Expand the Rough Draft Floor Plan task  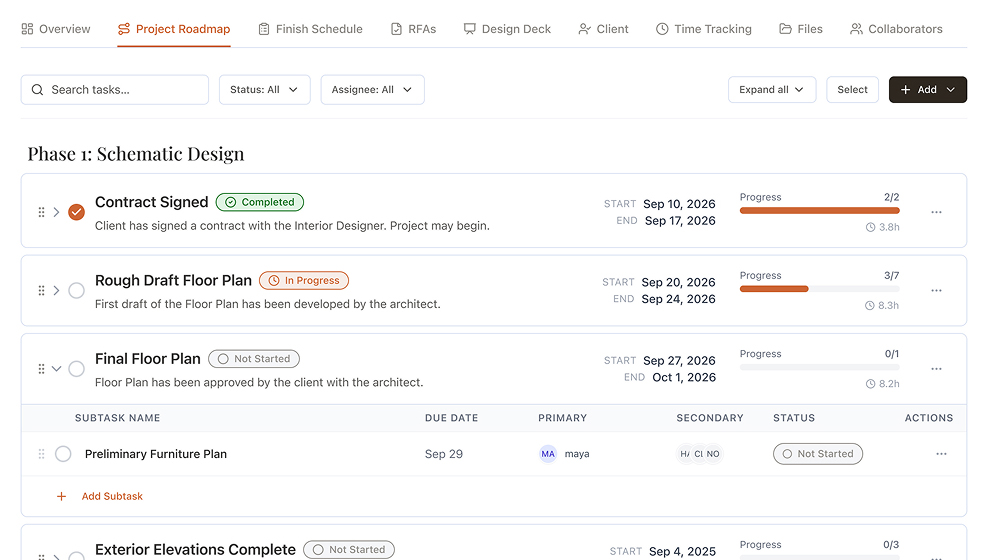point(57,290)
